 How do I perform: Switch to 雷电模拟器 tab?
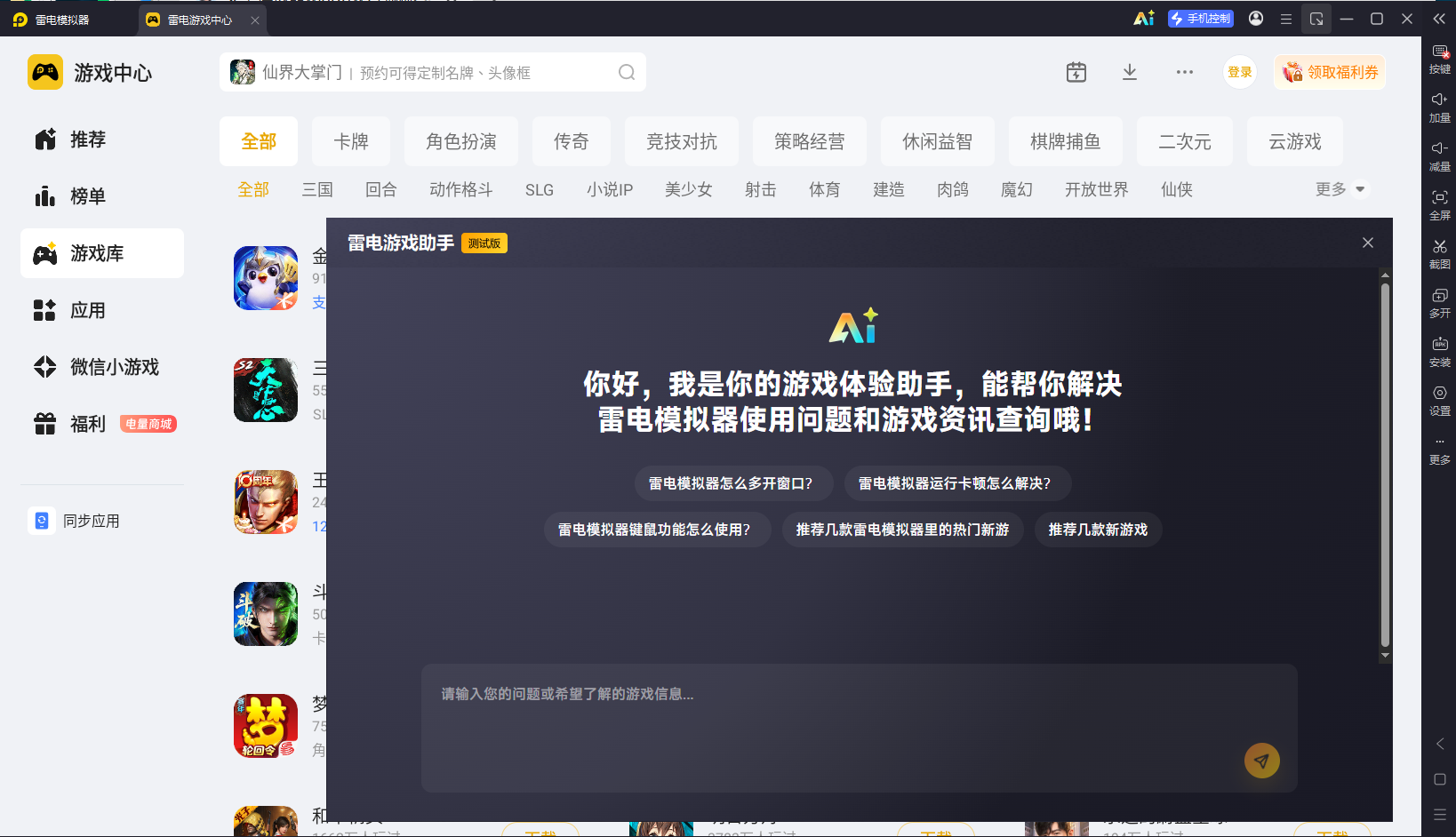(x=62, y=20)
